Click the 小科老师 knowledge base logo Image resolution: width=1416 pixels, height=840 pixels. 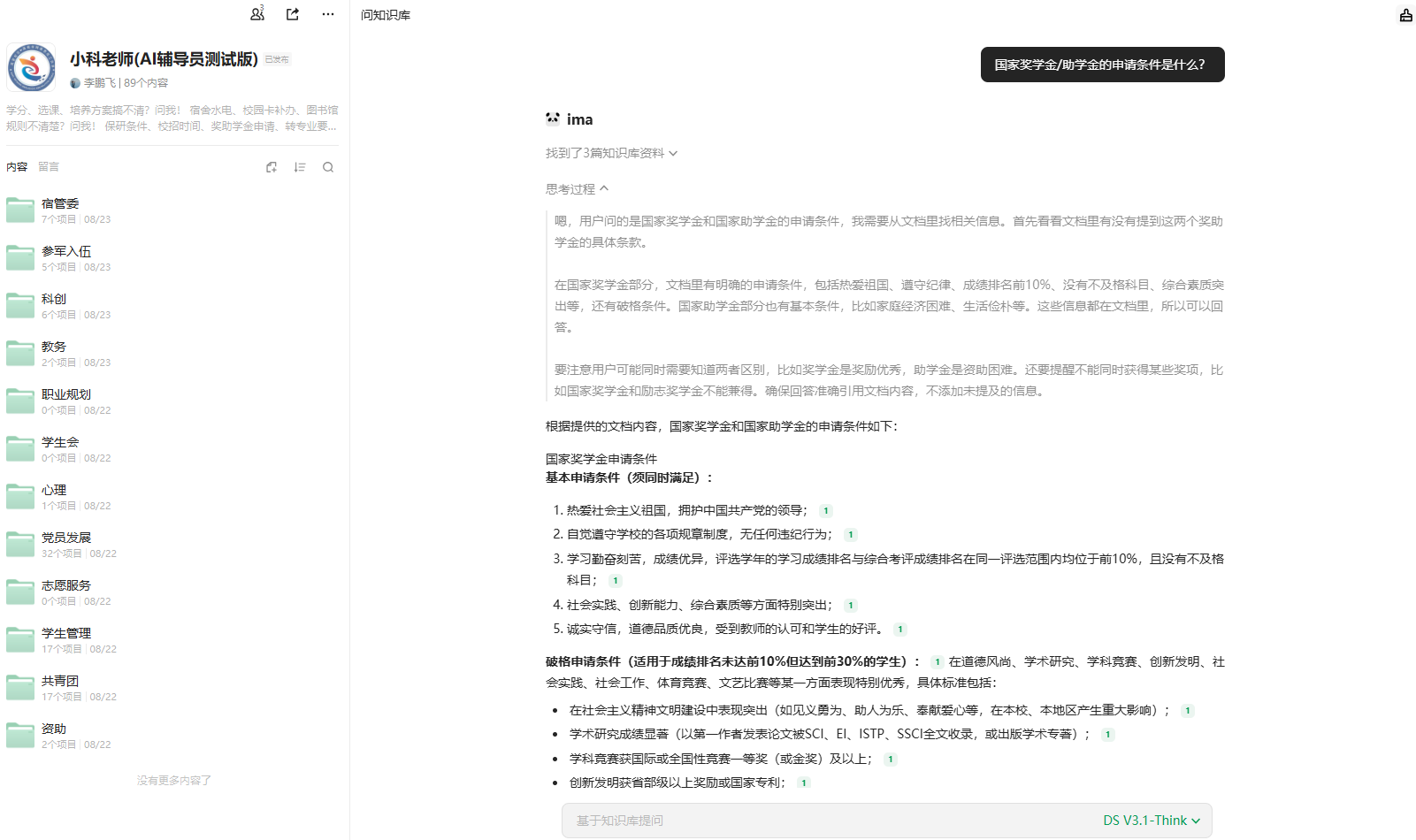coord(32,68)
